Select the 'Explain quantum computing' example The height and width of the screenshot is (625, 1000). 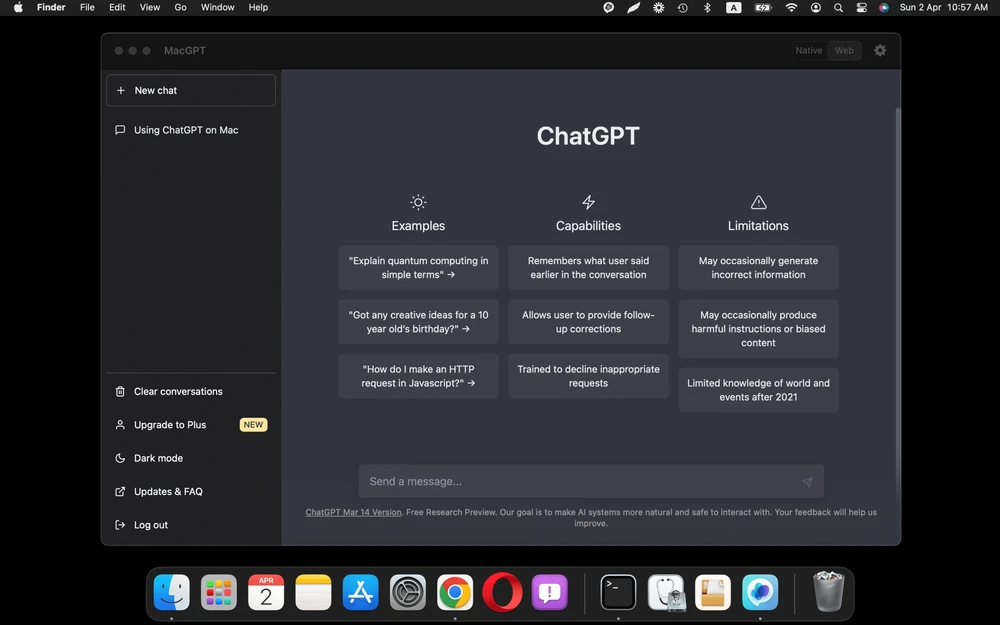tap(418, 268)
